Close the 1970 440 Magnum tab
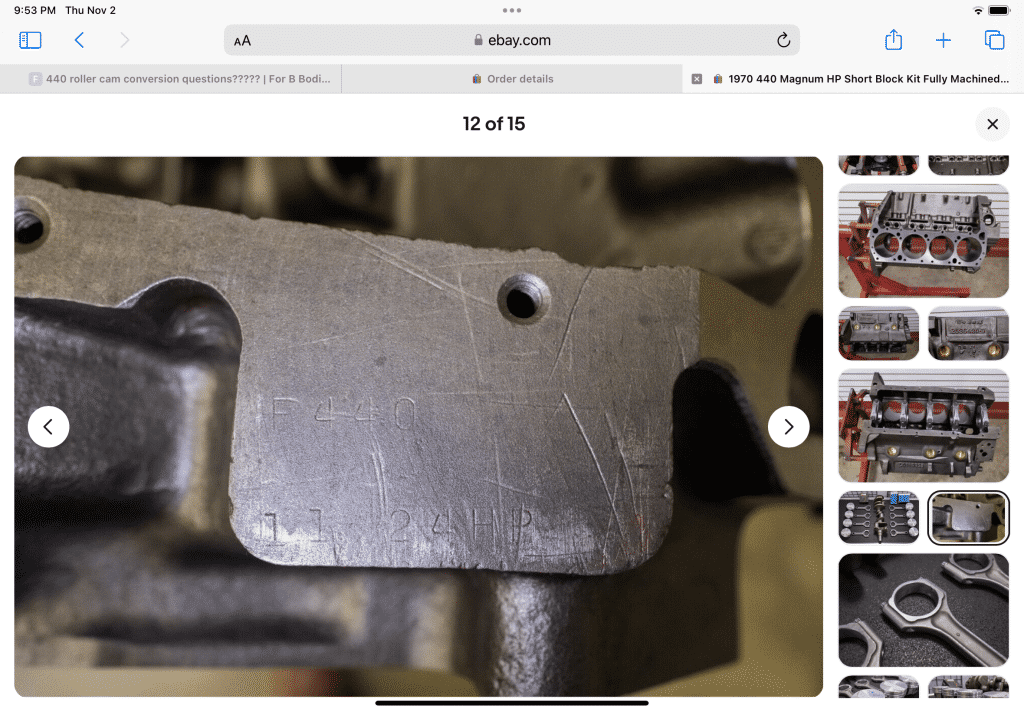Image resolution: width=1024 pixels, height=712 pixels. (x=697, y=79)
